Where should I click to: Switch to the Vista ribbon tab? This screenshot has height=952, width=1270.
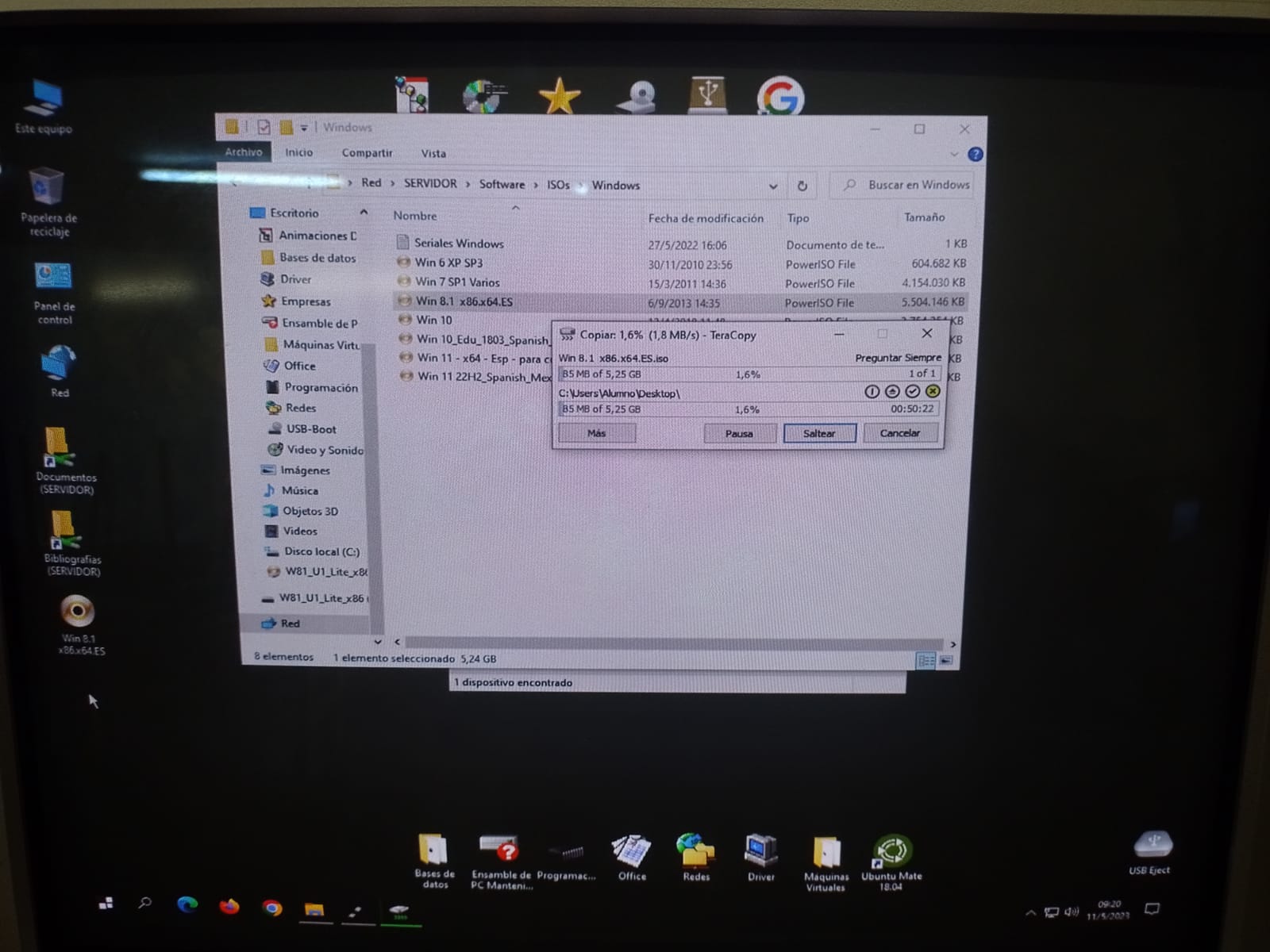(433, 154)
